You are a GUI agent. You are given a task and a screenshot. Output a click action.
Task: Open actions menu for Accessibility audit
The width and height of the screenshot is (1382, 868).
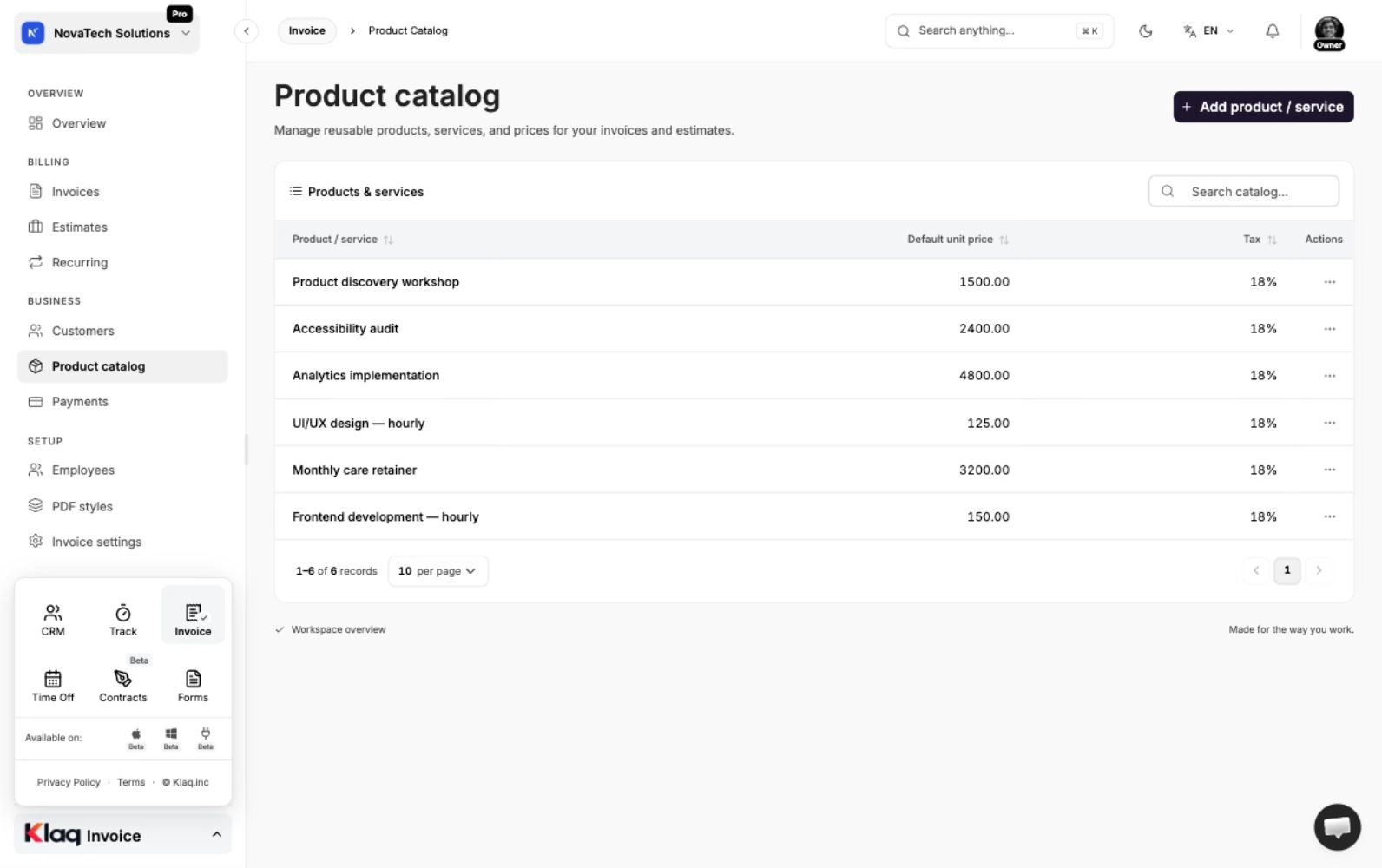pos(1330,329)
